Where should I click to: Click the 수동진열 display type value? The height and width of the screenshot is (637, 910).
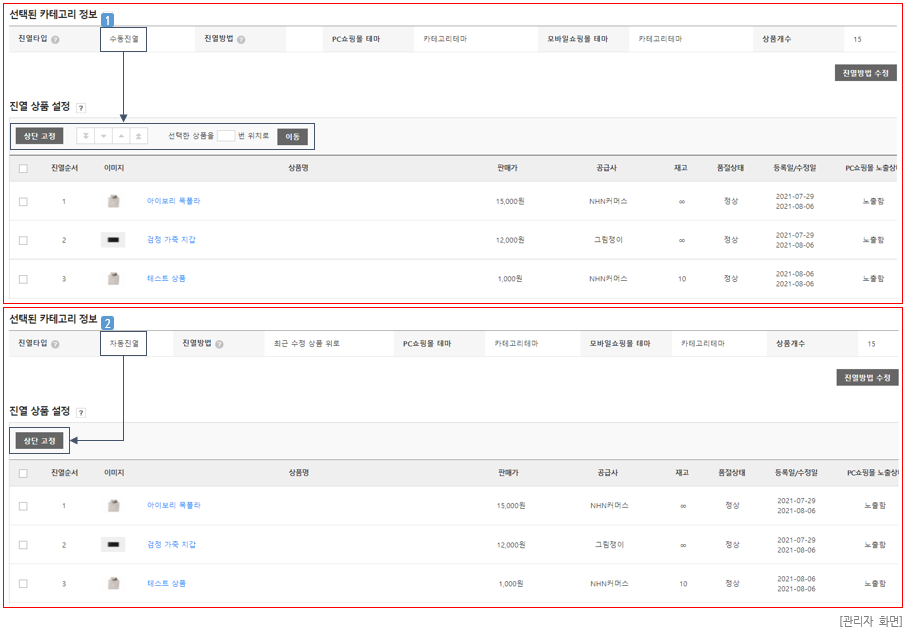pos(124,39)
